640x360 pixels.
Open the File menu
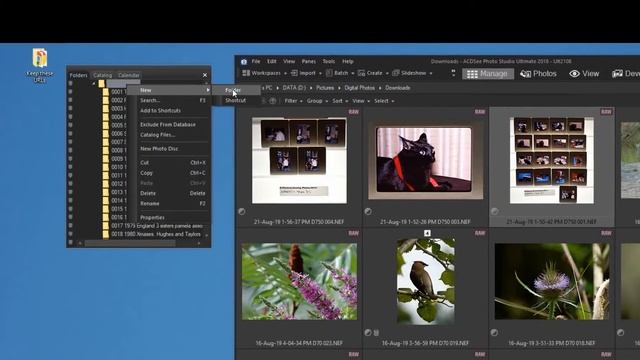pyautogui.click(x=256, y=61)
